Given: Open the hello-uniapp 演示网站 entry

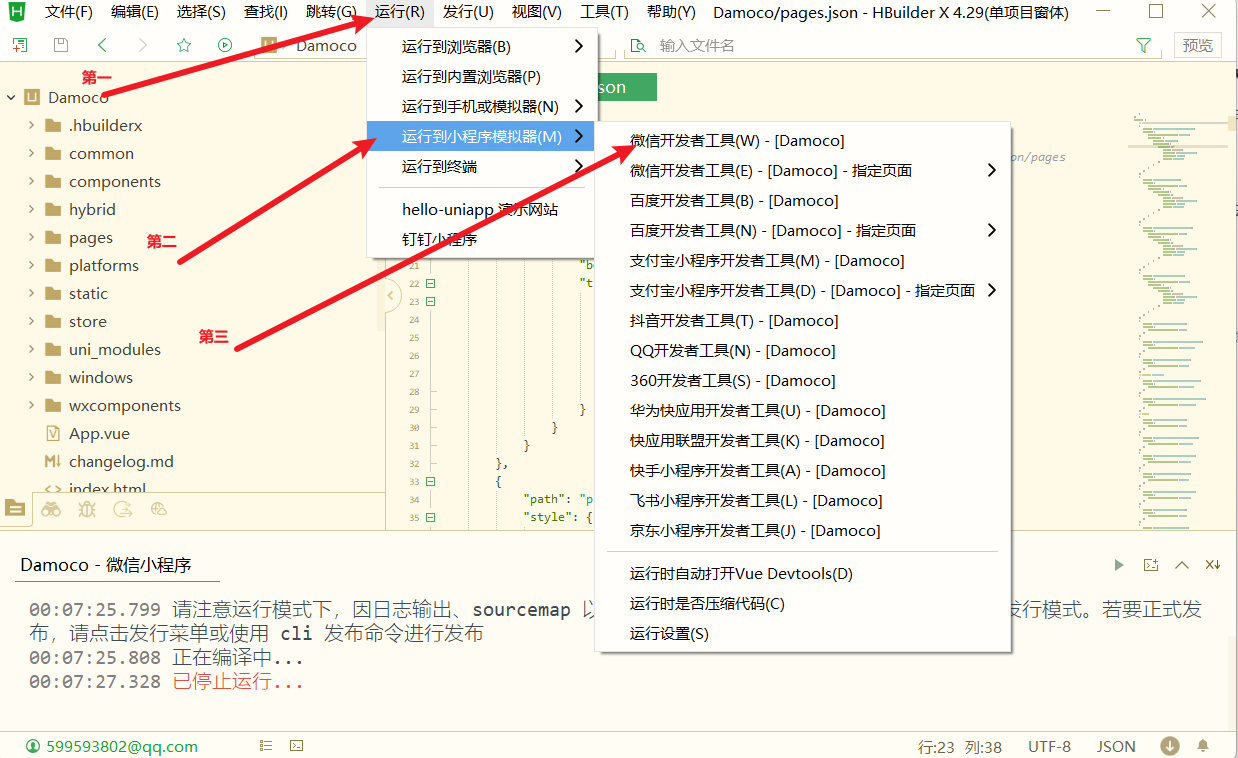Looking at the screenshot, I should [x=480, y=210].
